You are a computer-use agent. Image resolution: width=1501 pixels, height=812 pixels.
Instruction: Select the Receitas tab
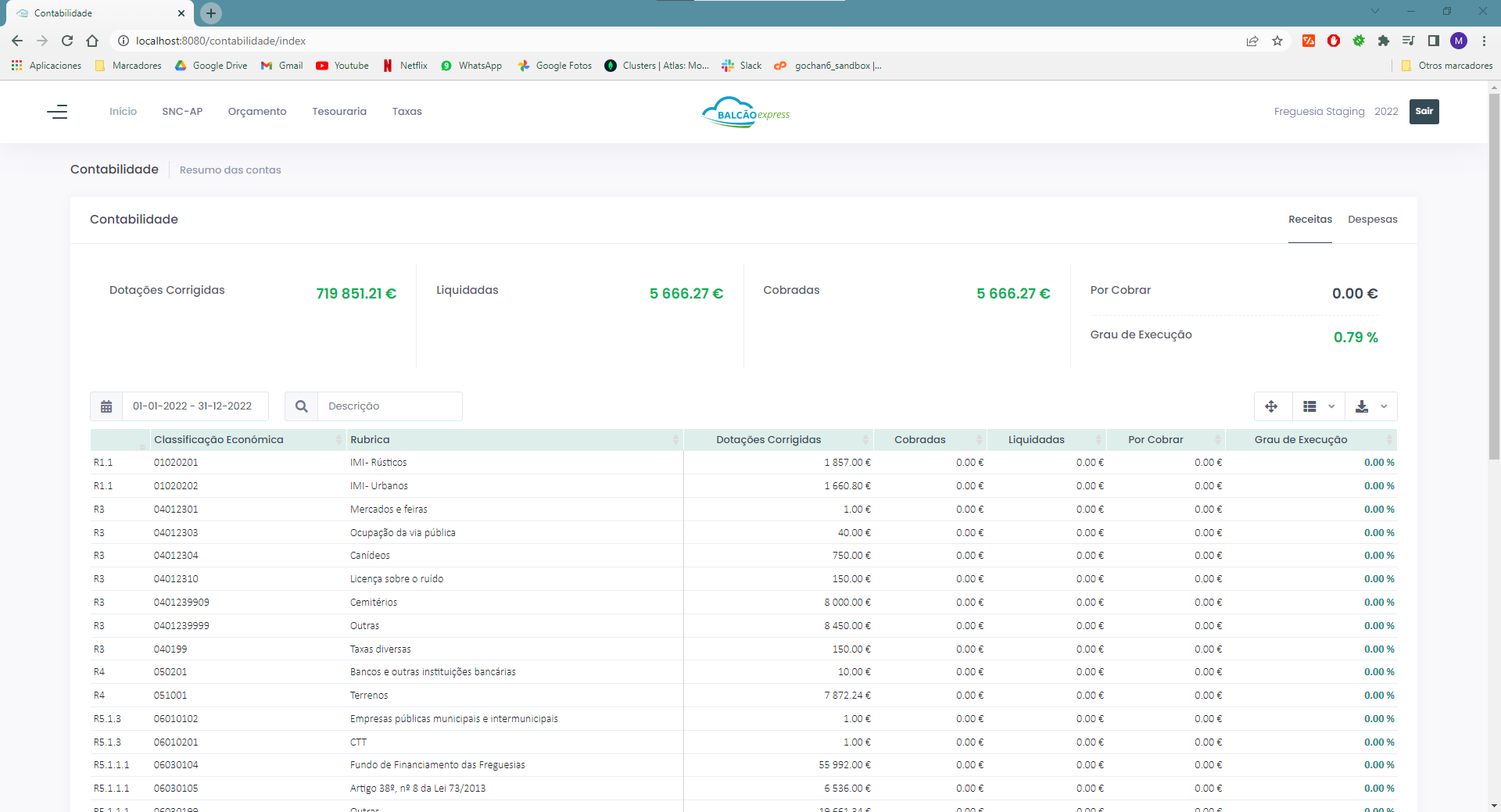(1310, 220)
